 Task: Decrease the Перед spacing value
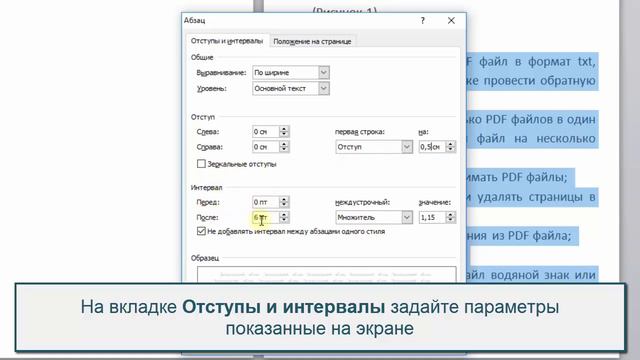pos(284,205)
